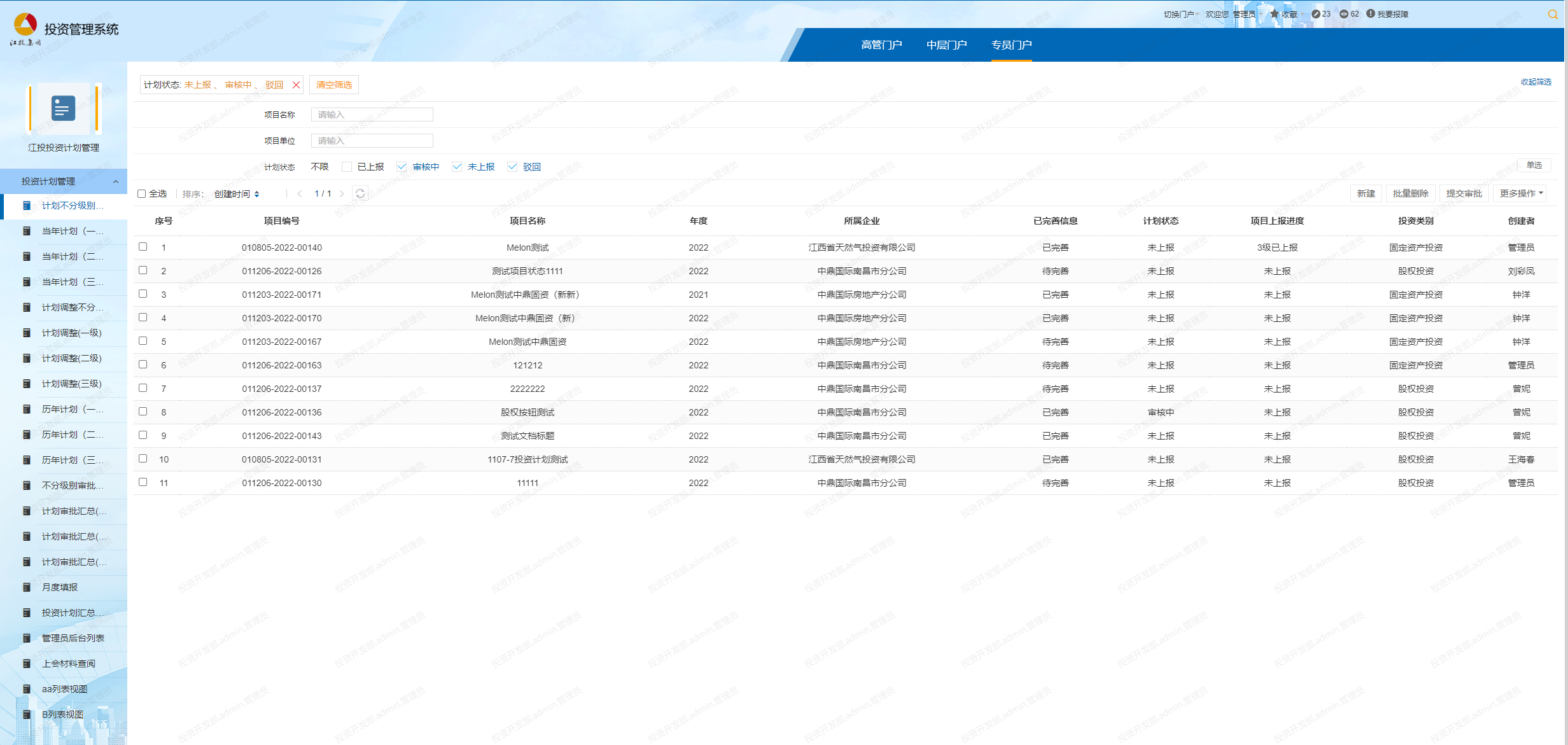Click 收起筛选 to collapse filters
Viewport: 1568px width, 745px height.
(x=1536, y=82)
